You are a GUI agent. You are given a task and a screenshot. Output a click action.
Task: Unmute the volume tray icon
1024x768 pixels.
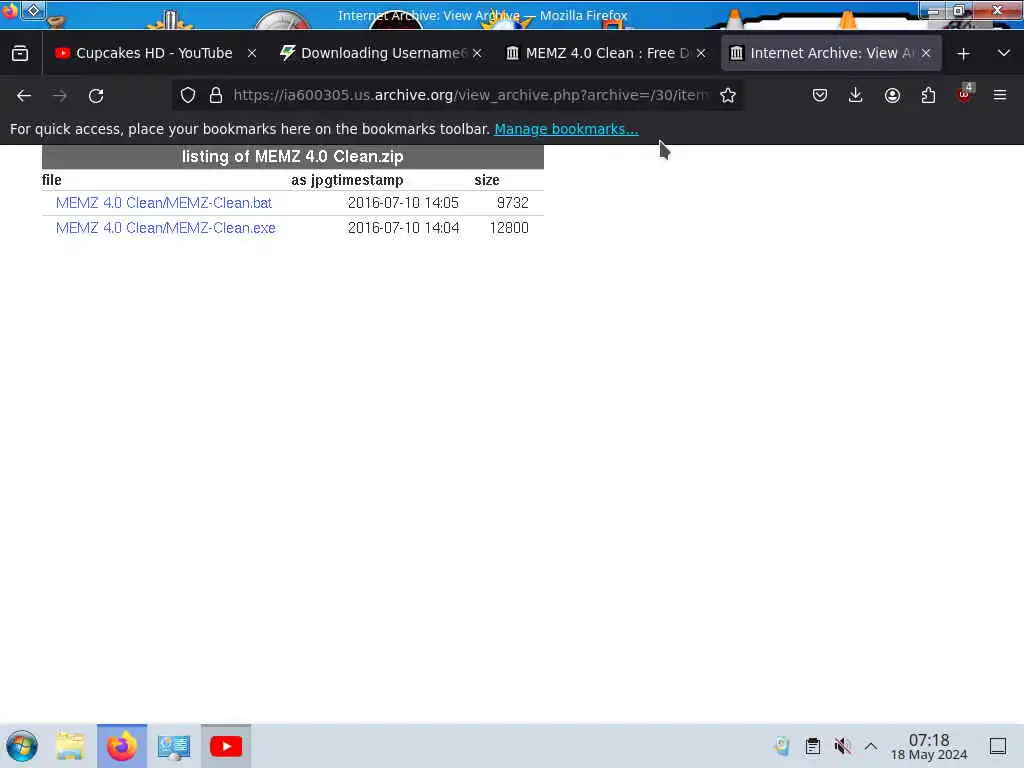coord(842,746)
